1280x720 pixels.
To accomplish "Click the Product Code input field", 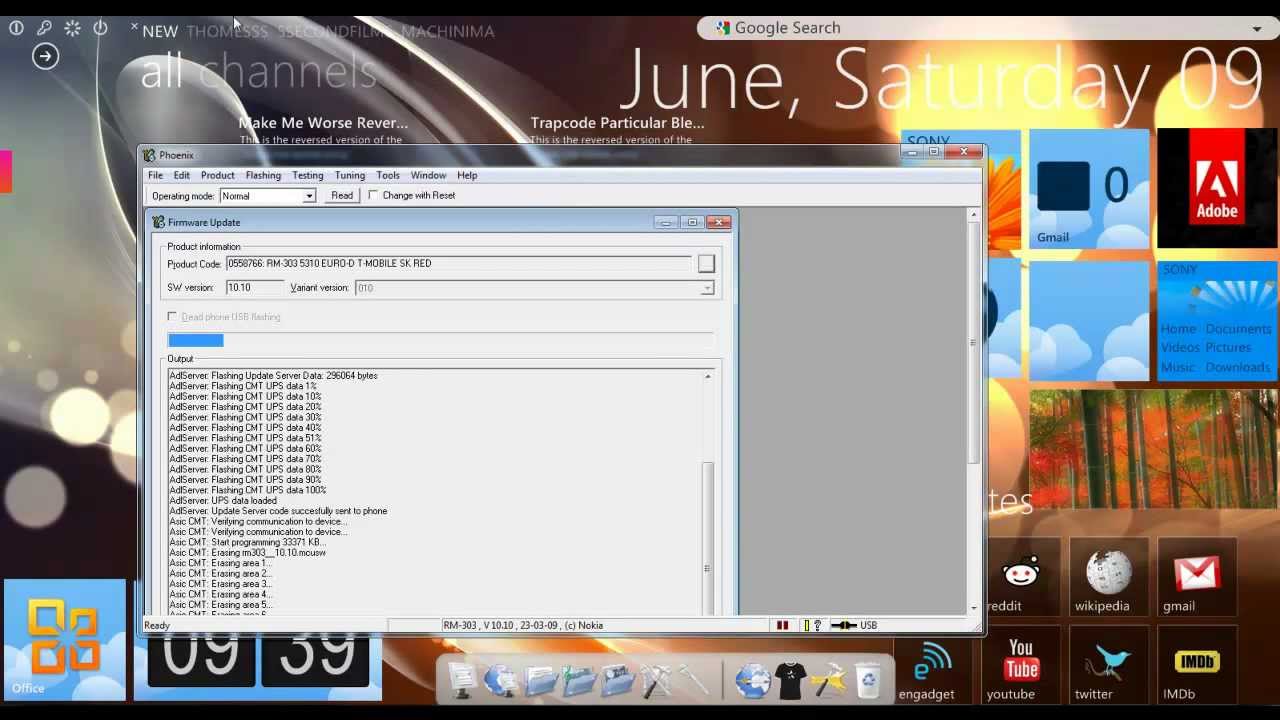I will pyautogui.click(x=458, y=263).
